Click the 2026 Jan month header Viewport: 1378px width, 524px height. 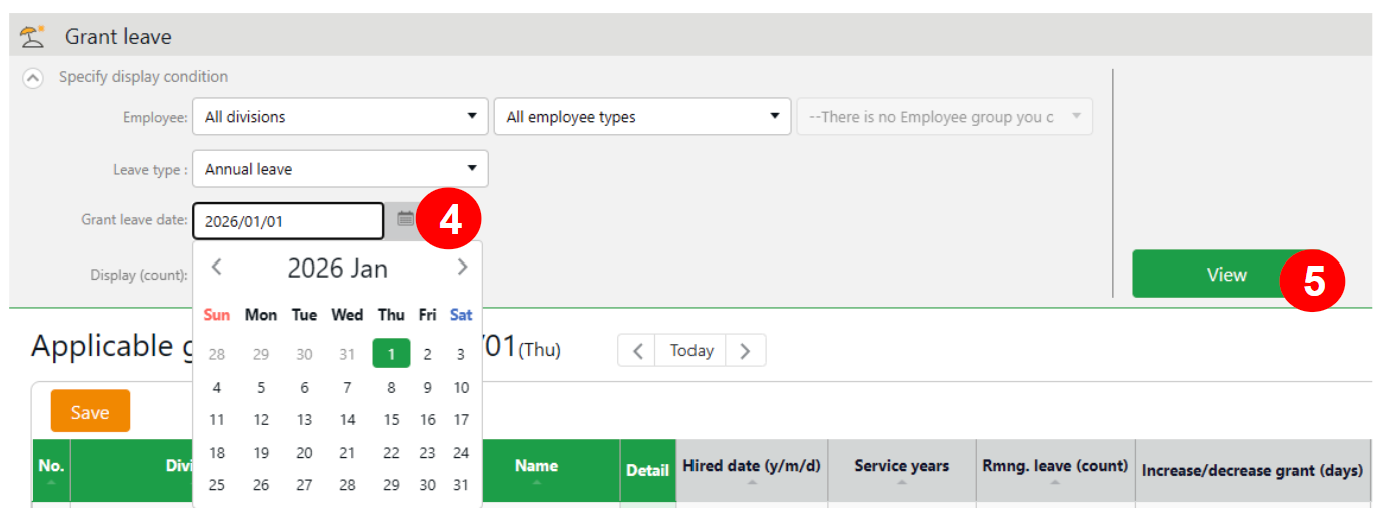click(337, 268)
